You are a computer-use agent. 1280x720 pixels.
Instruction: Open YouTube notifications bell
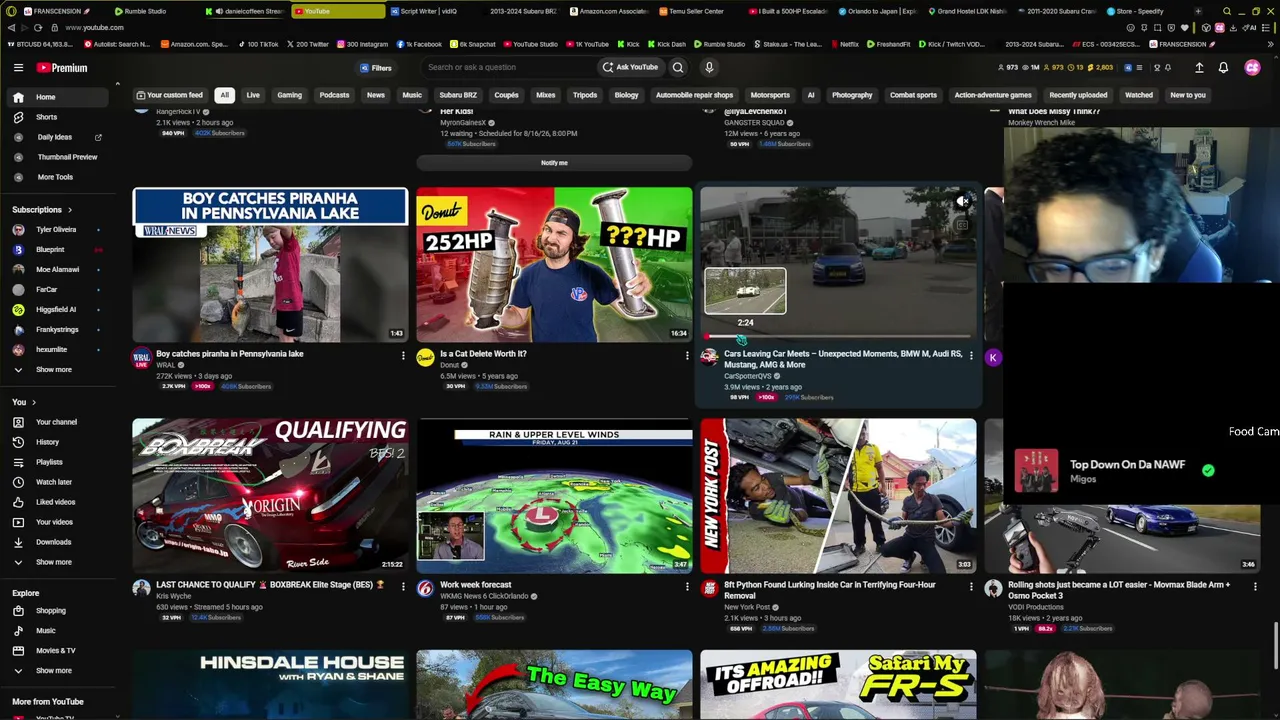pos(1223,68)
